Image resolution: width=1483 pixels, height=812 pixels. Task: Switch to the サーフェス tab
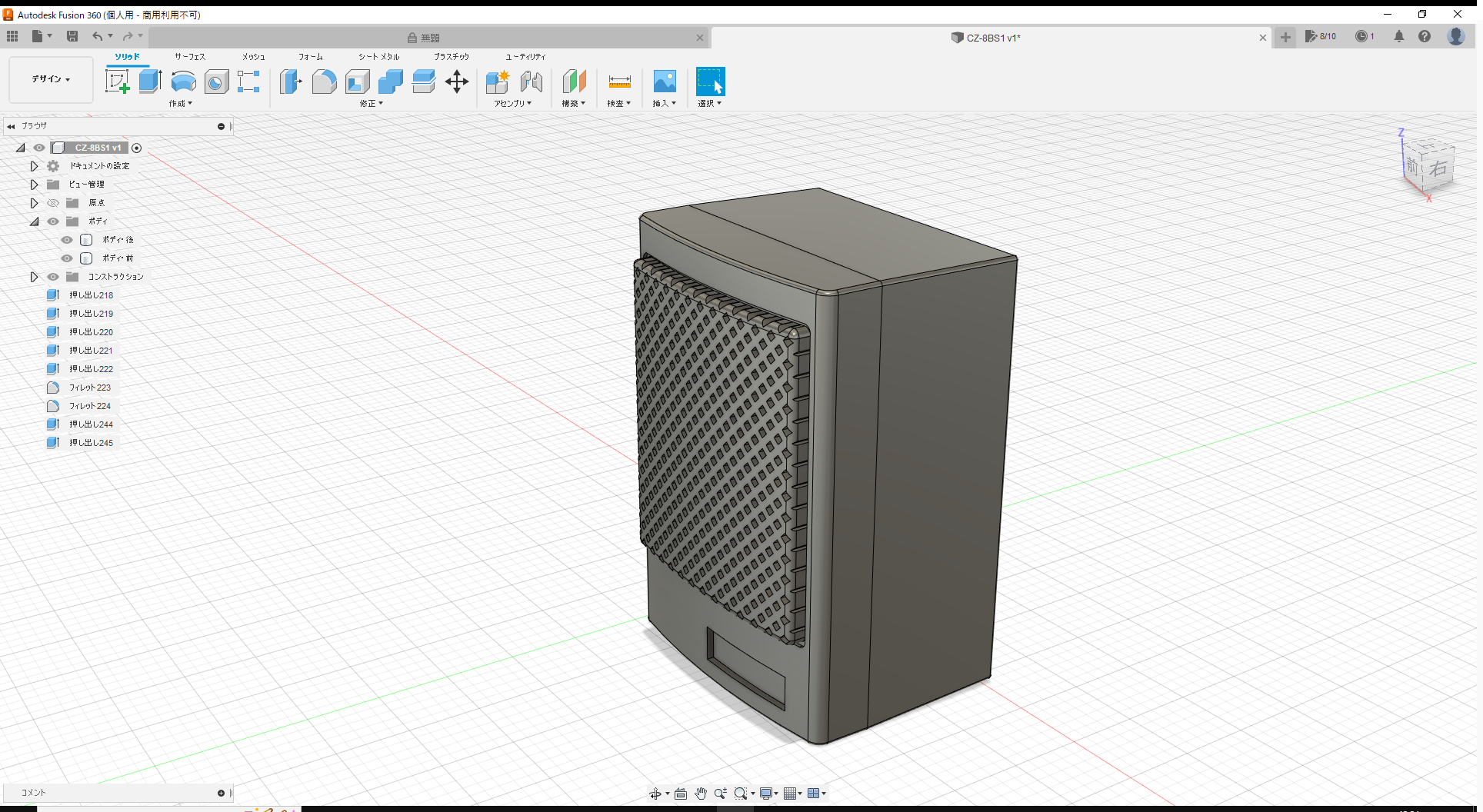point(189,56)
